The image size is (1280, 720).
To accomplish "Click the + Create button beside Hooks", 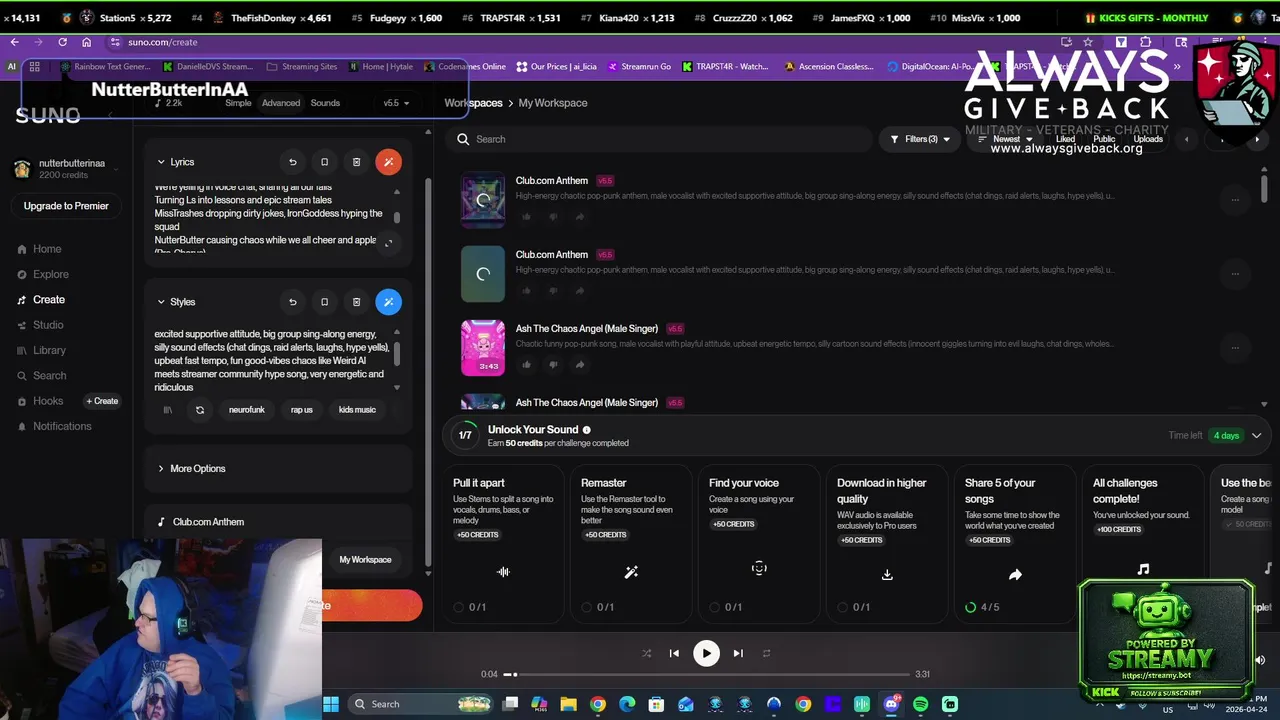I will tap(102, 401).
